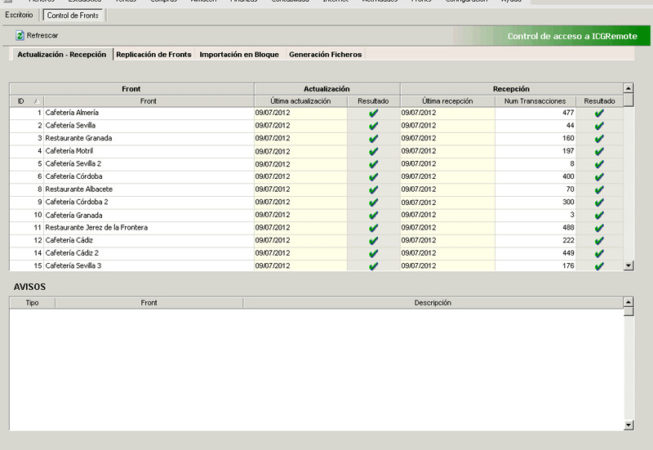Click Actualización checkmark for Cafetería Sevilla 3
The width and height of the screenshot is (653, 450).
pos(374,266)
